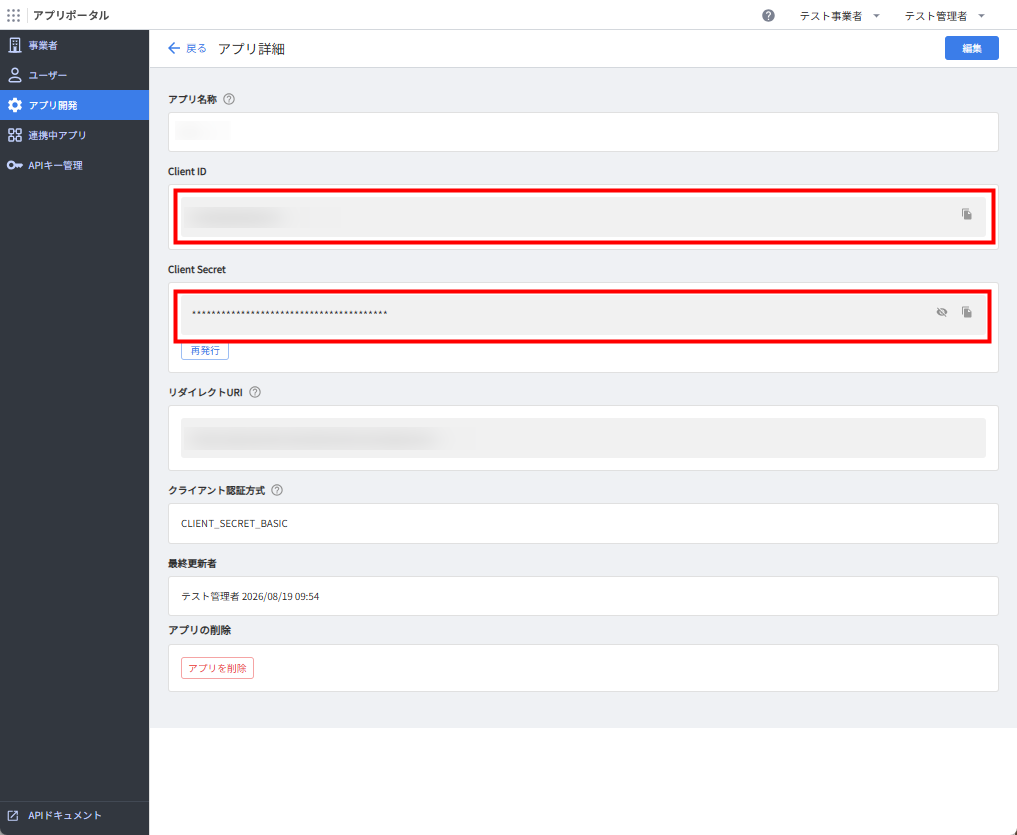Click the masked Client Secret field

click(583, 315)
